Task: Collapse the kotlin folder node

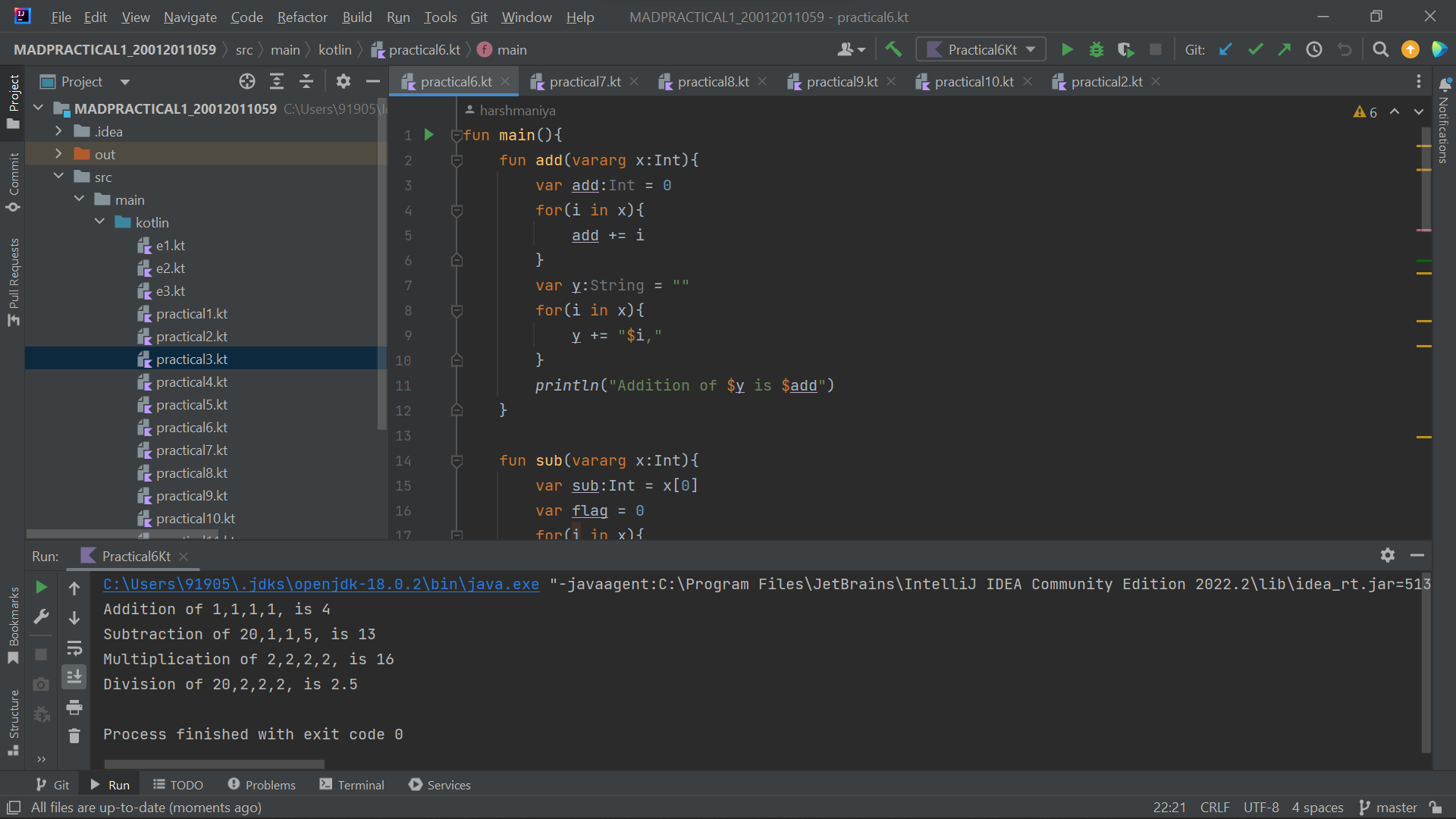Action: pyautogui.click(x=99, y=222)
